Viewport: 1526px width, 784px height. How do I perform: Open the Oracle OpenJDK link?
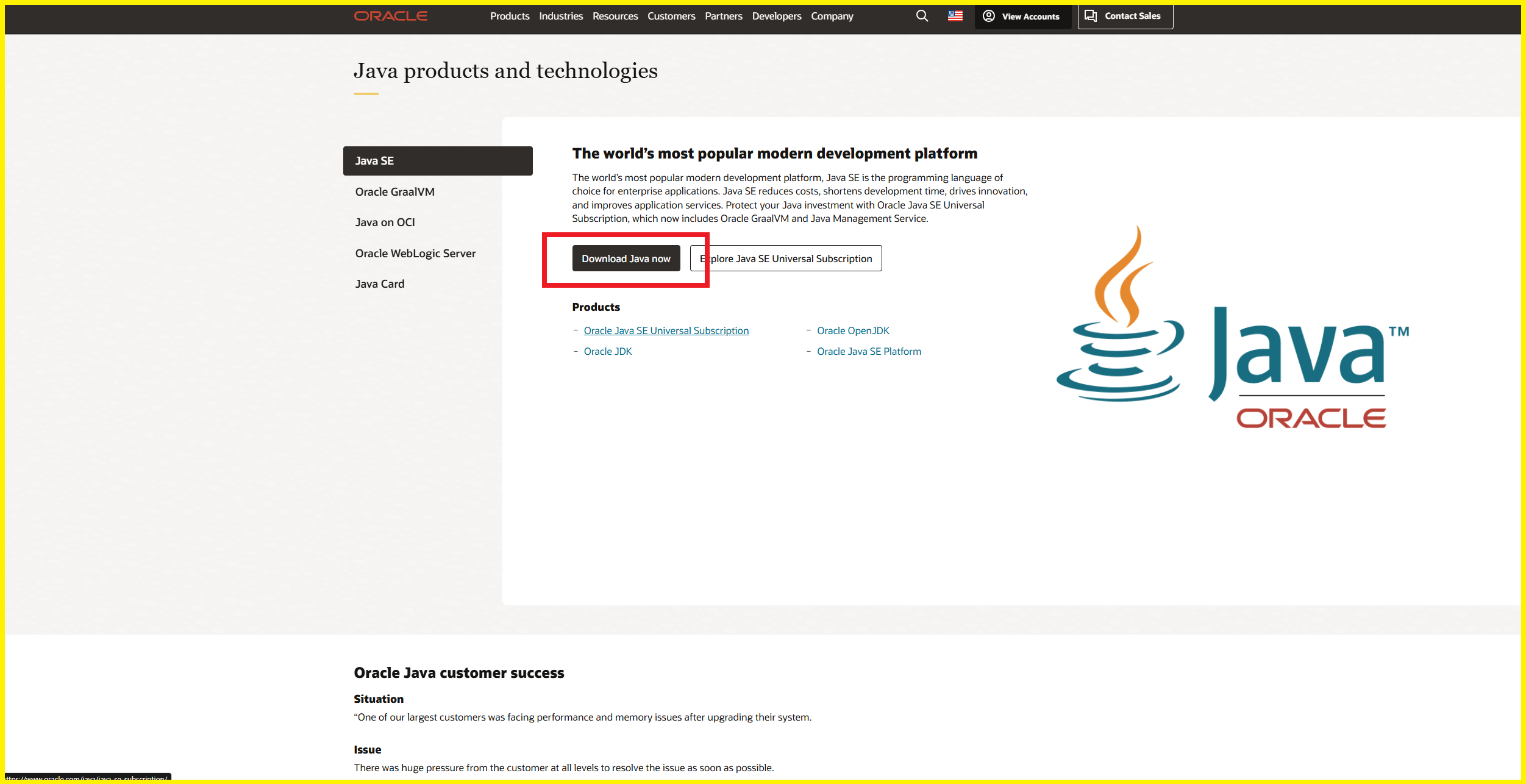852,330
